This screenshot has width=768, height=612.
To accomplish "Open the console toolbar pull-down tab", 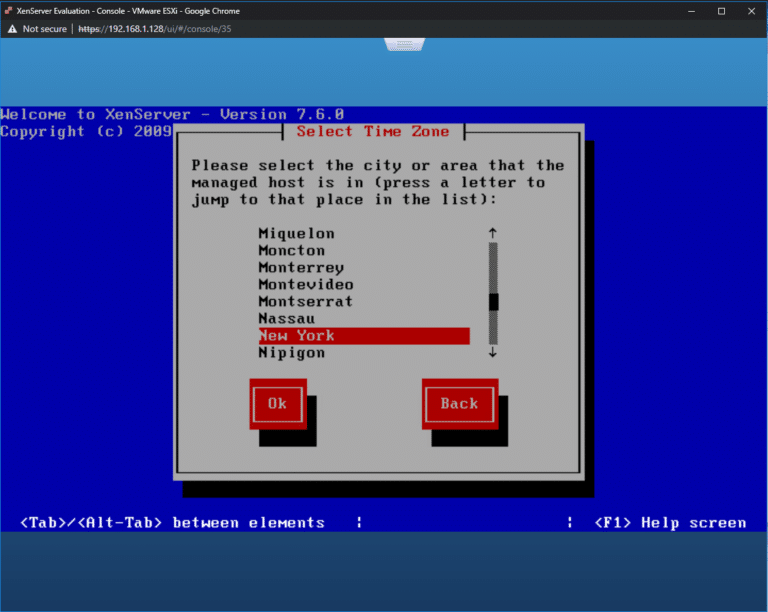I will (x=405, y=45).
